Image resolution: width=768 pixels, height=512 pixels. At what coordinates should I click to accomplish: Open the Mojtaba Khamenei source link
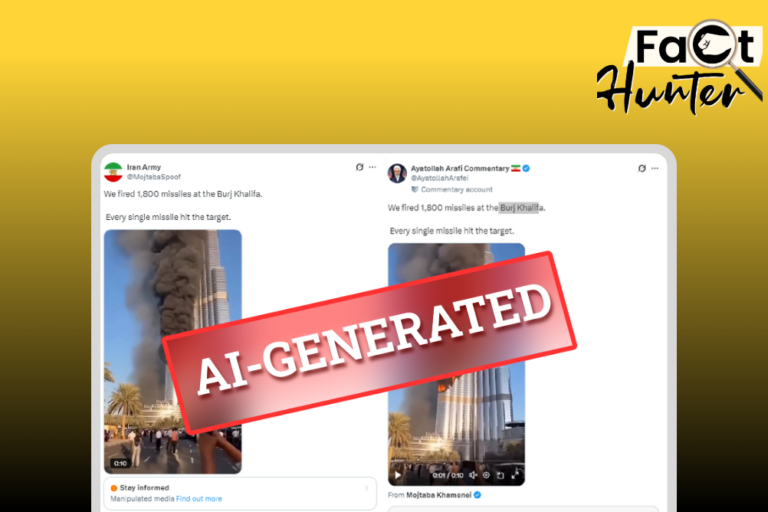pos(439,495)
